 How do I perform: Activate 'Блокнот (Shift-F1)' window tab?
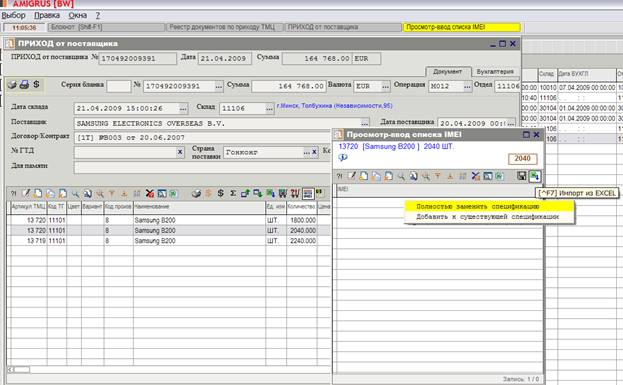coord(106,27)
